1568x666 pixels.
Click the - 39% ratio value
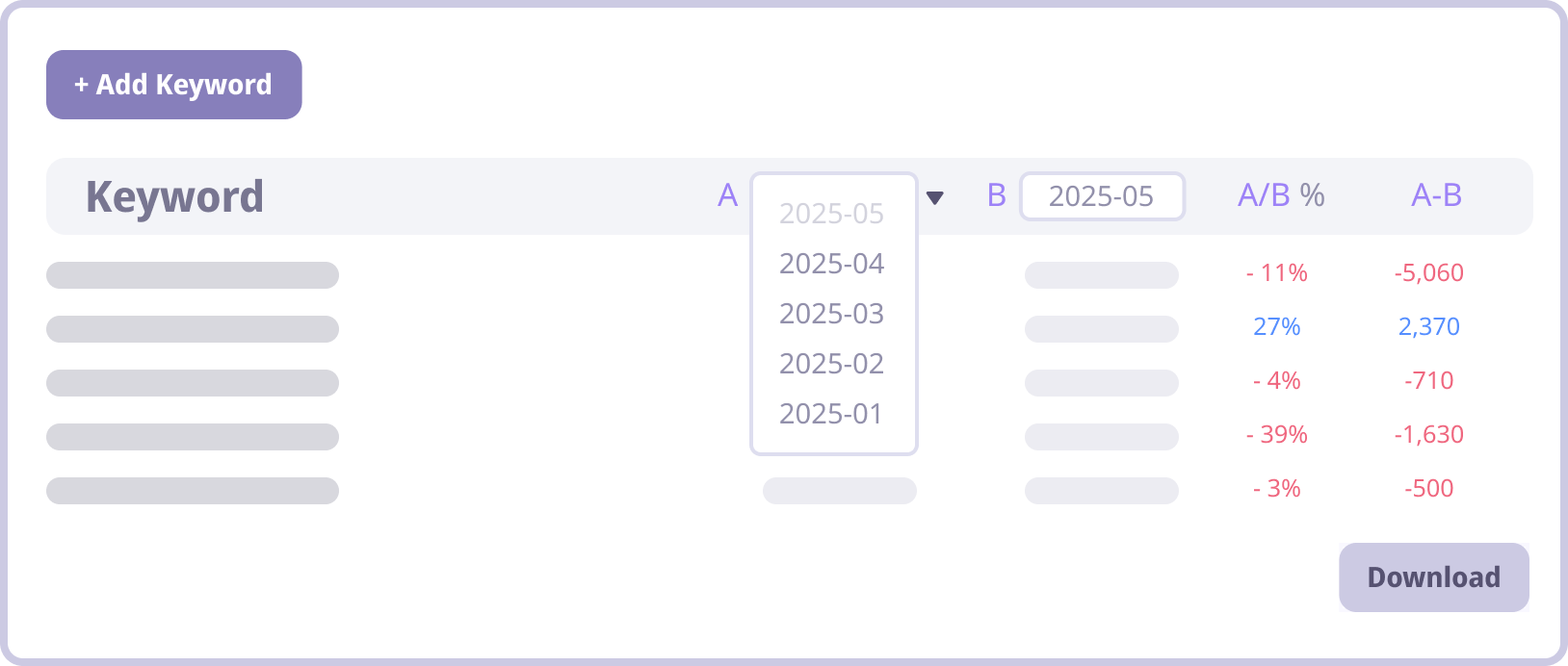coord(1277,435)
